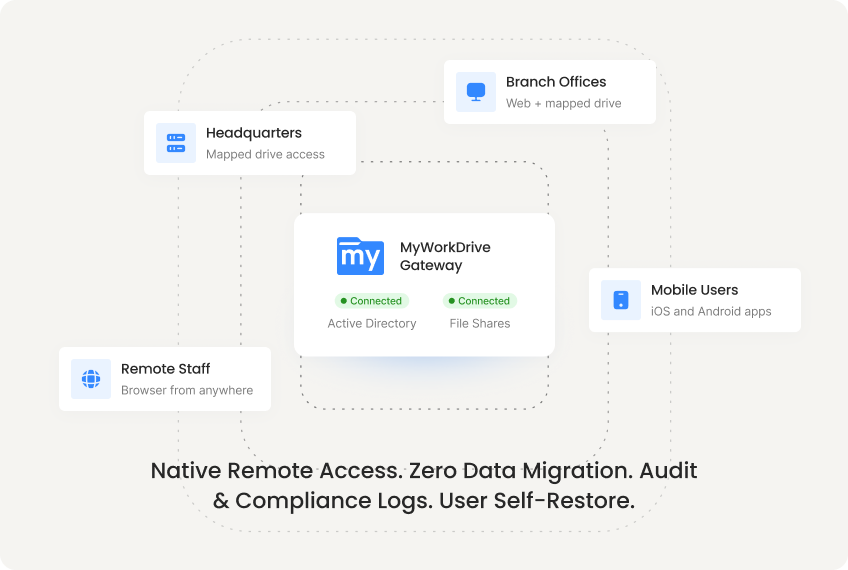This screenshot has width=848, height=570.
Task: Click the Mobile Users phone icon
Action: (x=621, y=300)
